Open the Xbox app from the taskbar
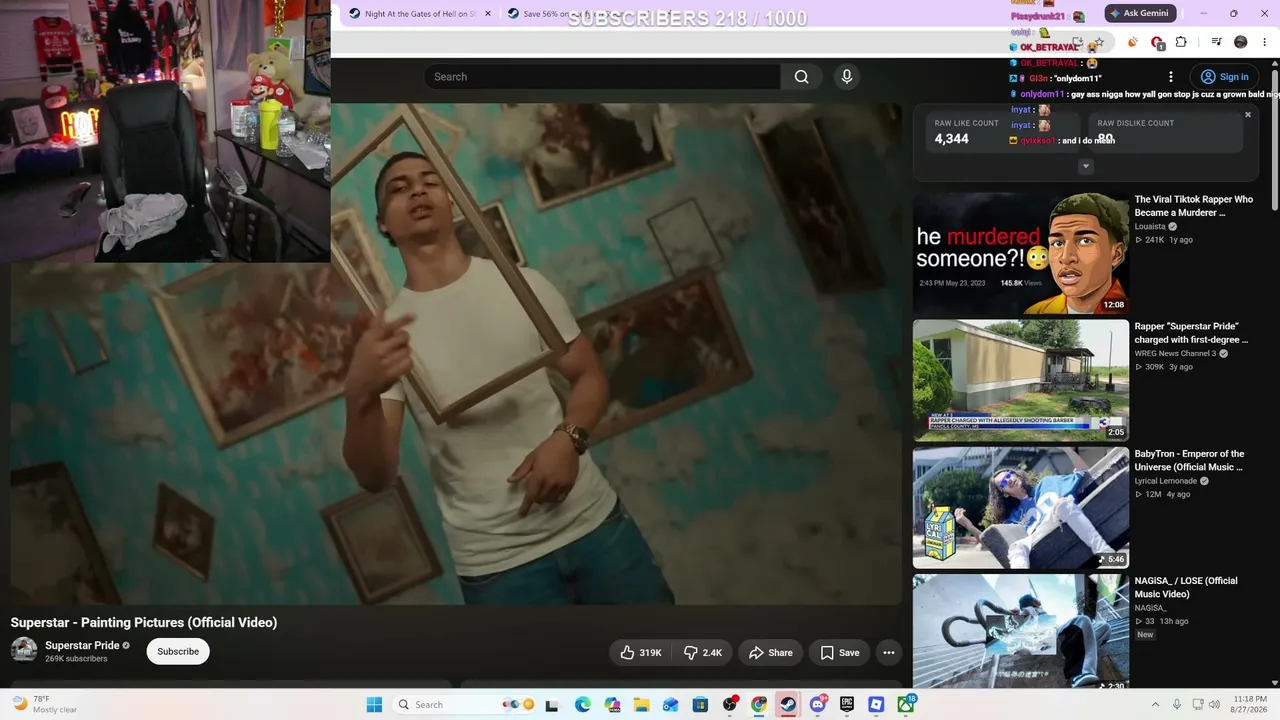Screen dimensions: 1280x720 (906, 705)
